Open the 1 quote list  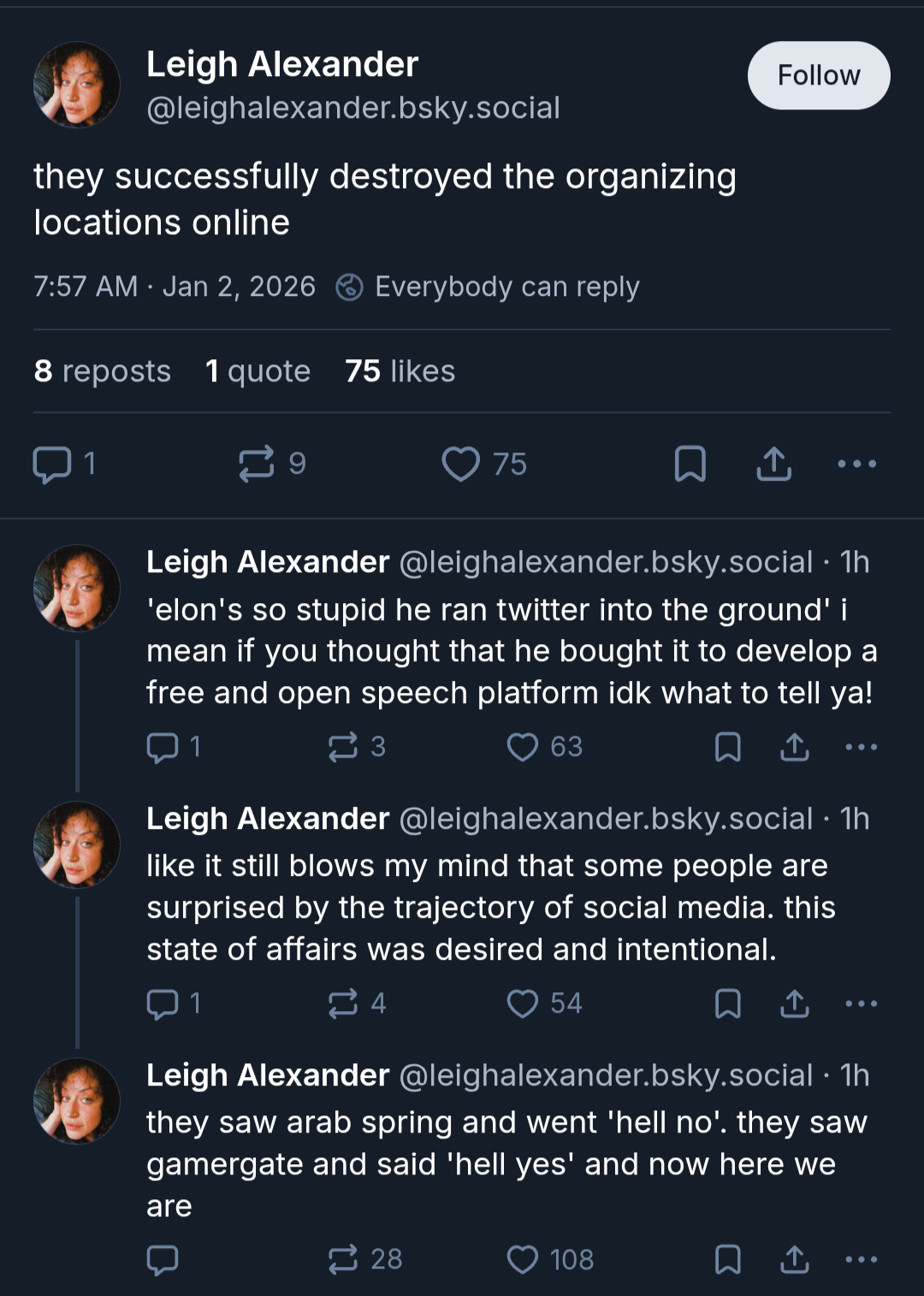pos(258,371)
